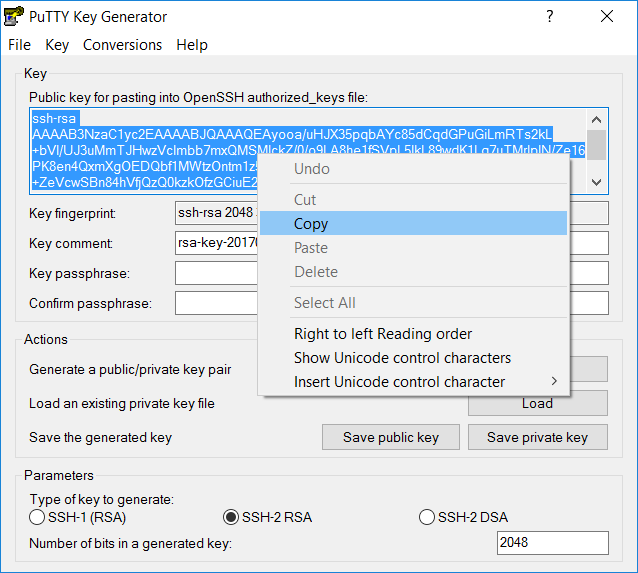Open the Conversions menu
This screenshot has height=573, width=638.
coord(122,45)
